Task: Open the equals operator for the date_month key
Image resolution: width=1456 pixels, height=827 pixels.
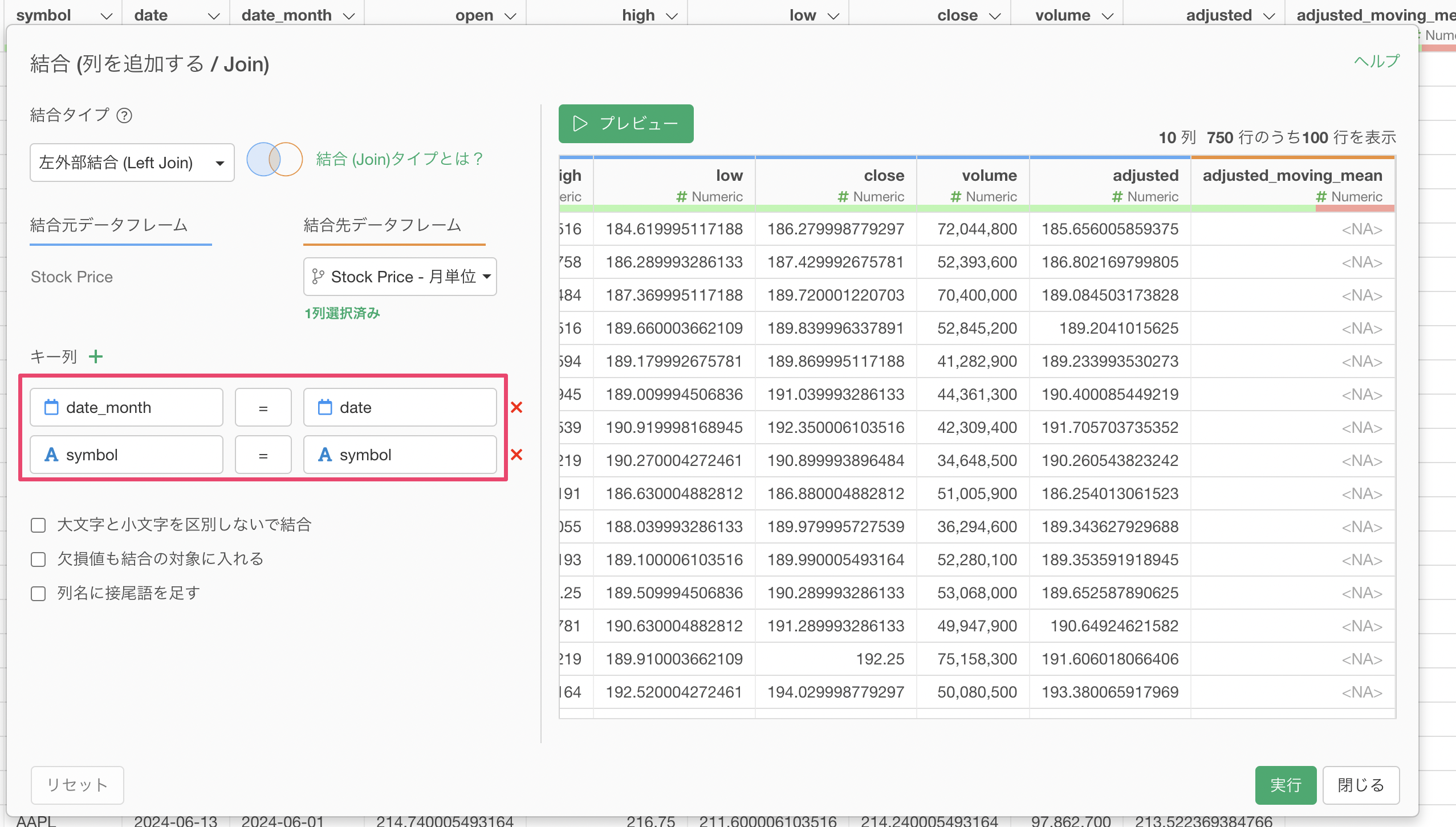Action: (x=263, y=407)
